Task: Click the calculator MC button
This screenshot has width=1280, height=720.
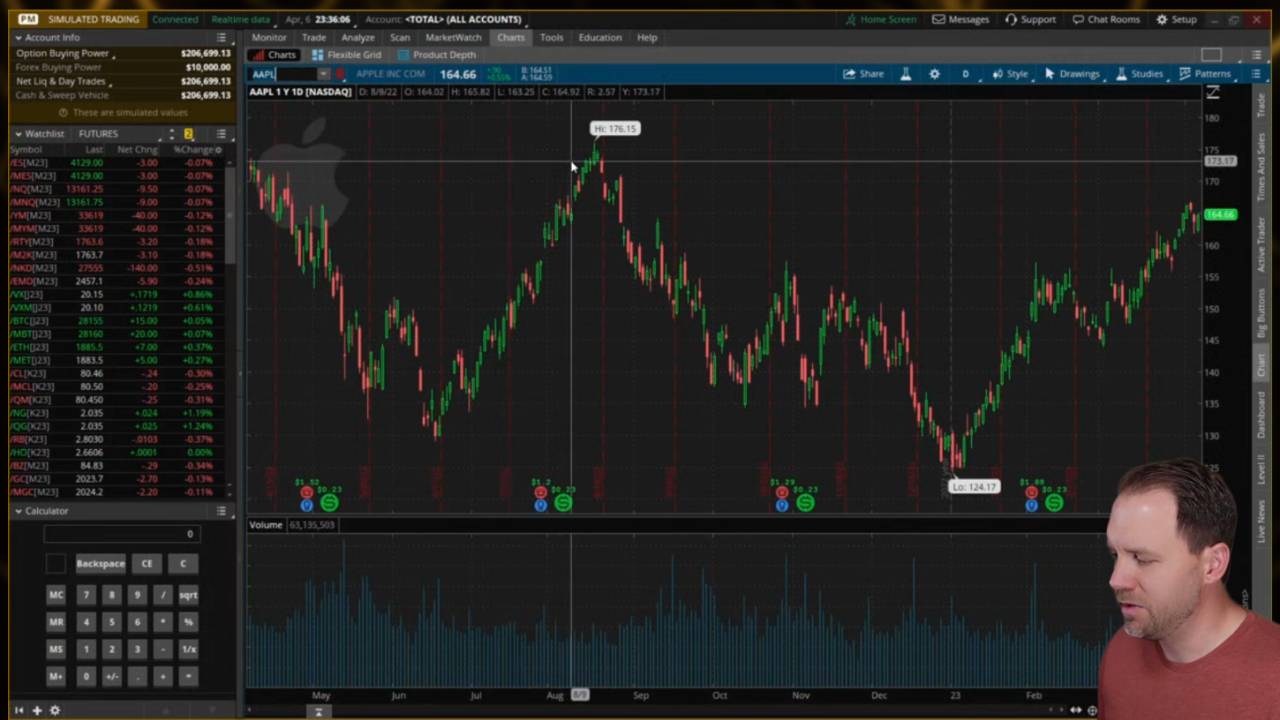Action: tap(56, 595)
